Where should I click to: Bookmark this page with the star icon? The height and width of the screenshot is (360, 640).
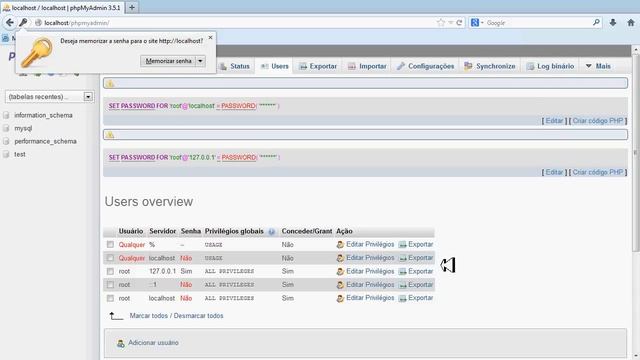(441, 23)
